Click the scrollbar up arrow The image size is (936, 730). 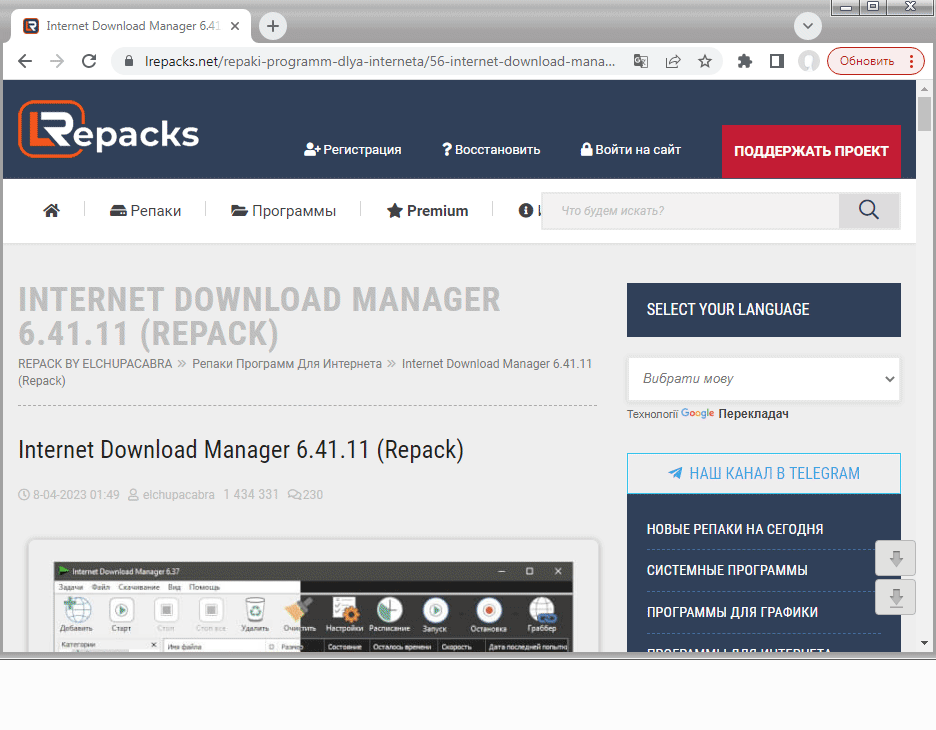coord(924,88)
